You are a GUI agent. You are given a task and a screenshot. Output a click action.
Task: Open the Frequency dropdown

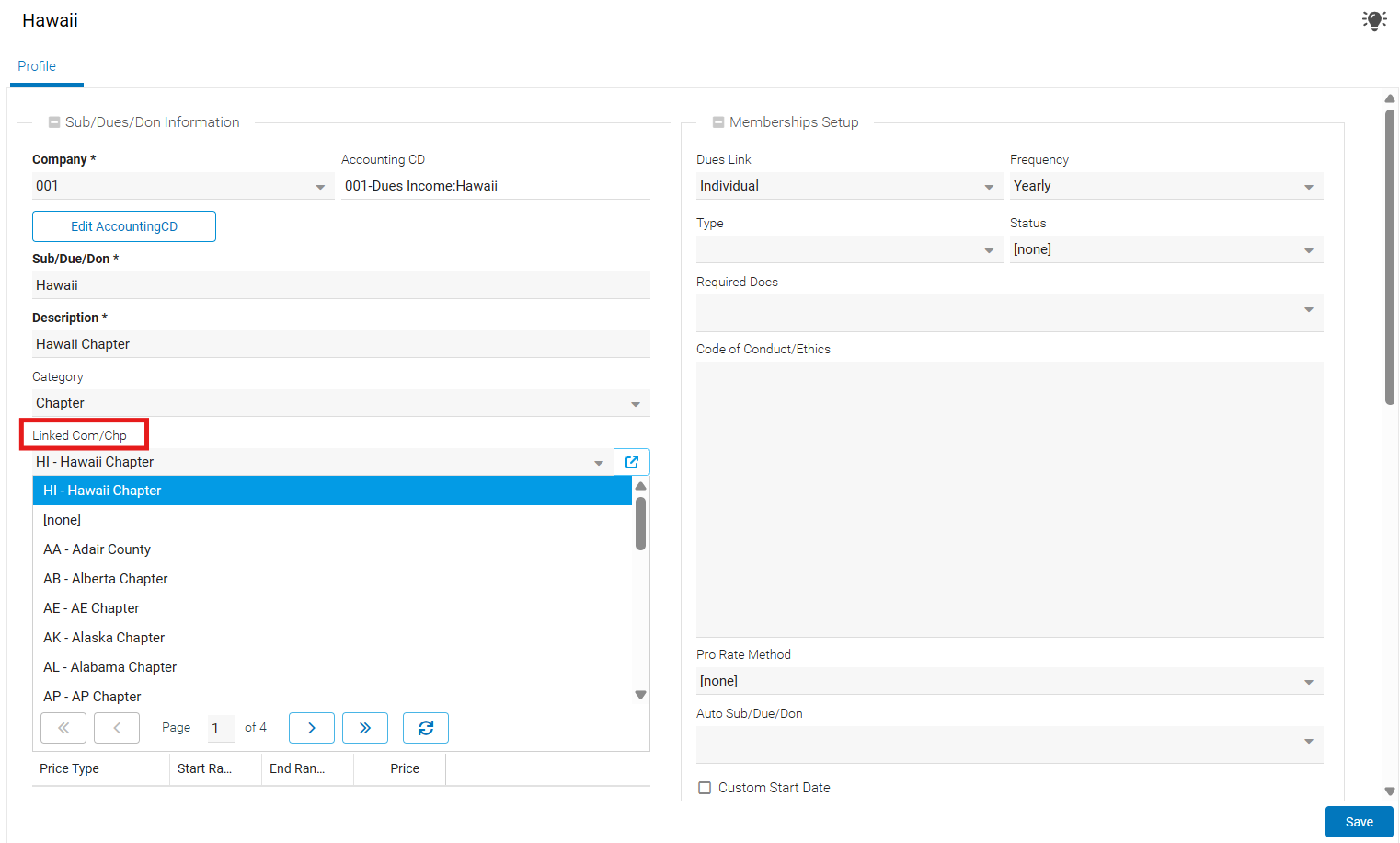pyautogui.click(x=1308, y=187)
